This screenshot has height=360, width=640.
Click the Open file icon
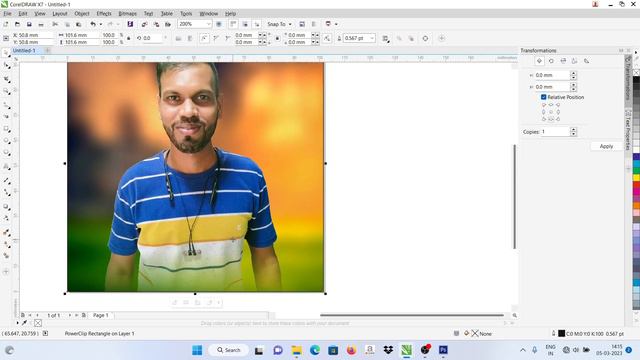tap(17, 24)
